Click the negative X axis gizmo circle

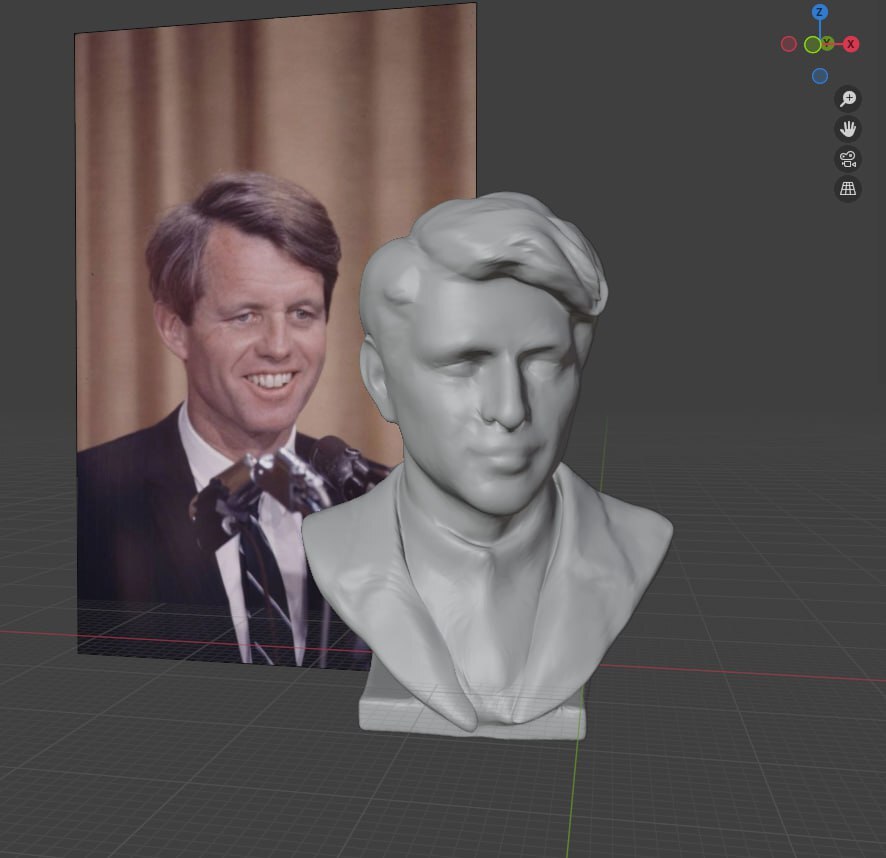[788, 44]
